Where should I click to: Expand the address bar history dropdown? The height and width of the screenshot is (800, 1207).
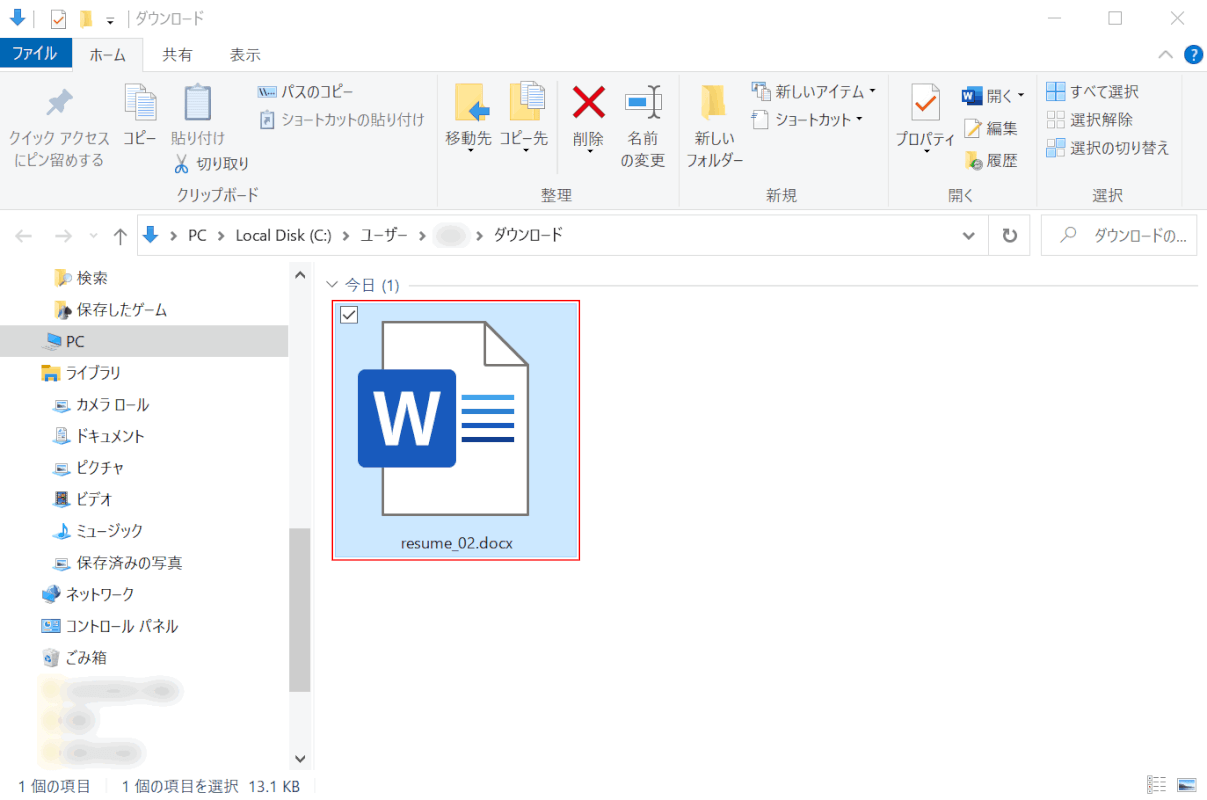tap(968, 236)
